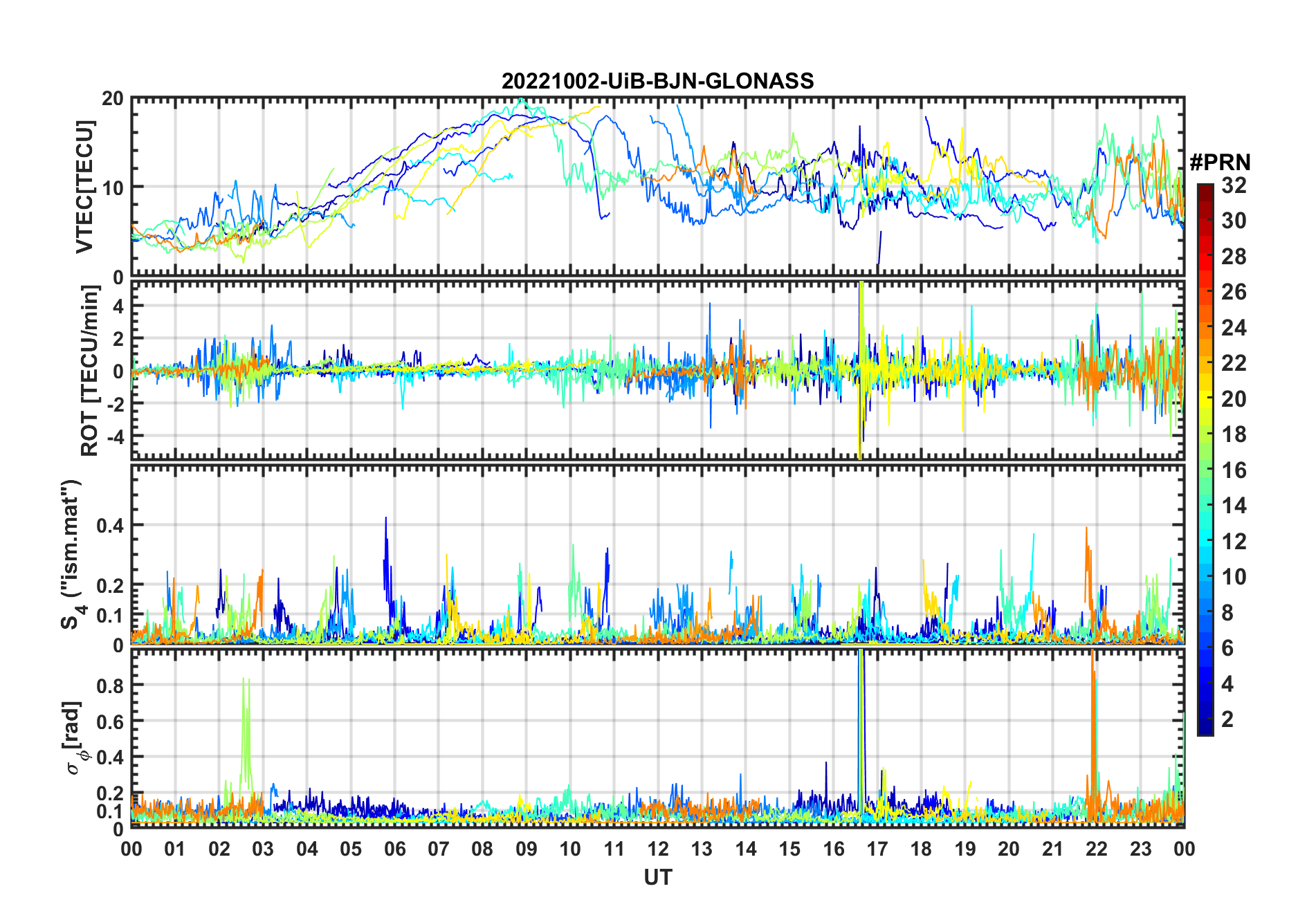Click the plot title 20221002-UiB-BJN-GLONASS
1316x920 pixels.
coord(657,81)
